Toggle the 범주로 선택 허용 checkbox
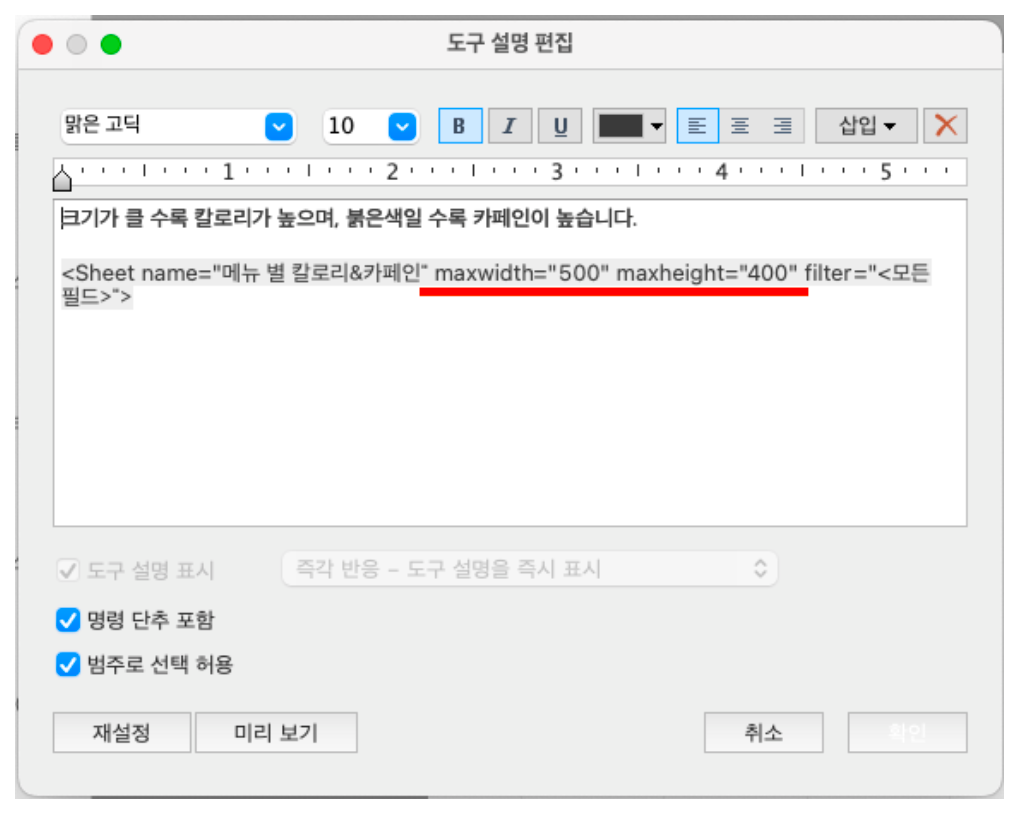1018x818 pixels. pos(68,664)
